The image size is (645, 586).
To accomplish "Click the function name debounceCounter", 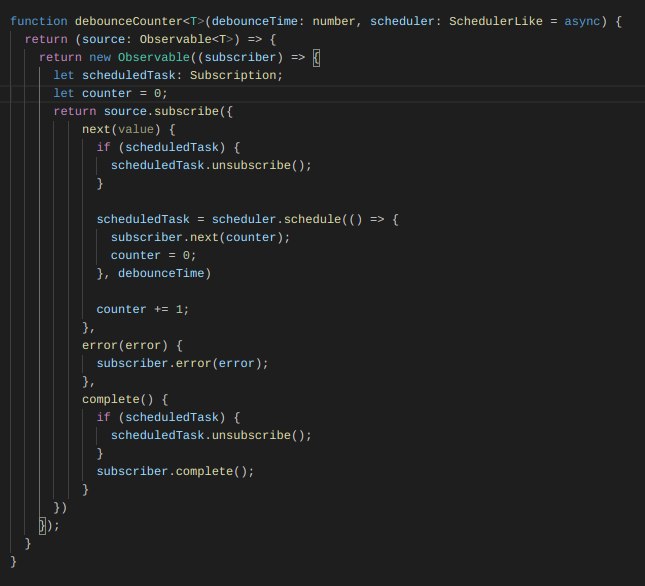I will (128, 21).
